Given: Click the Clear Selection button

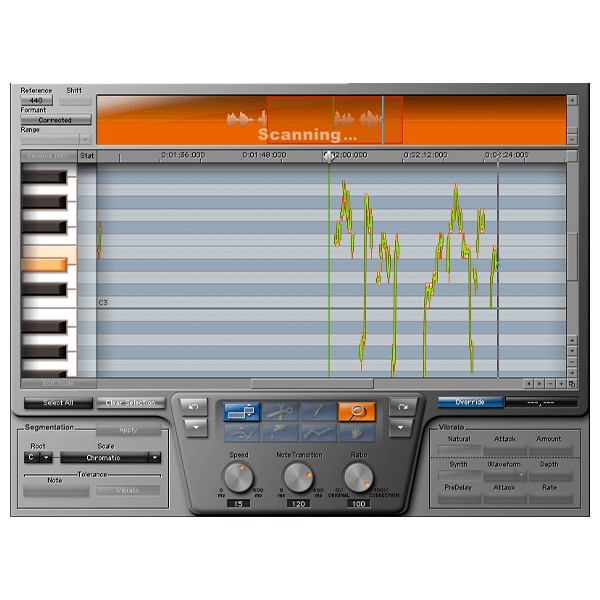Looking at the screenshot, I should click(x=130, y=403).
